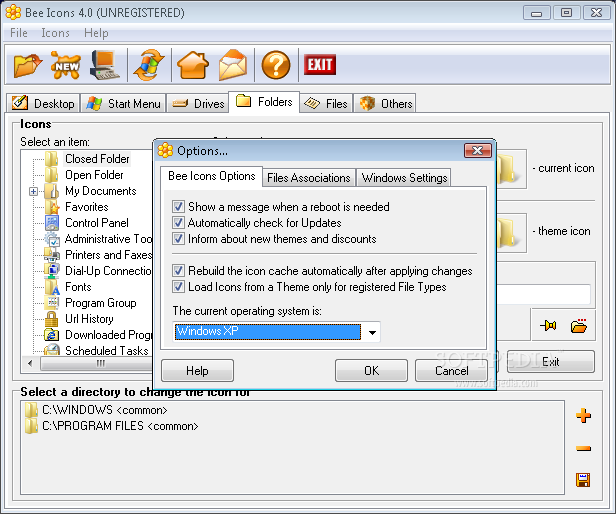Select the Folders tab

pyautogui.click(x=264, y=102)
